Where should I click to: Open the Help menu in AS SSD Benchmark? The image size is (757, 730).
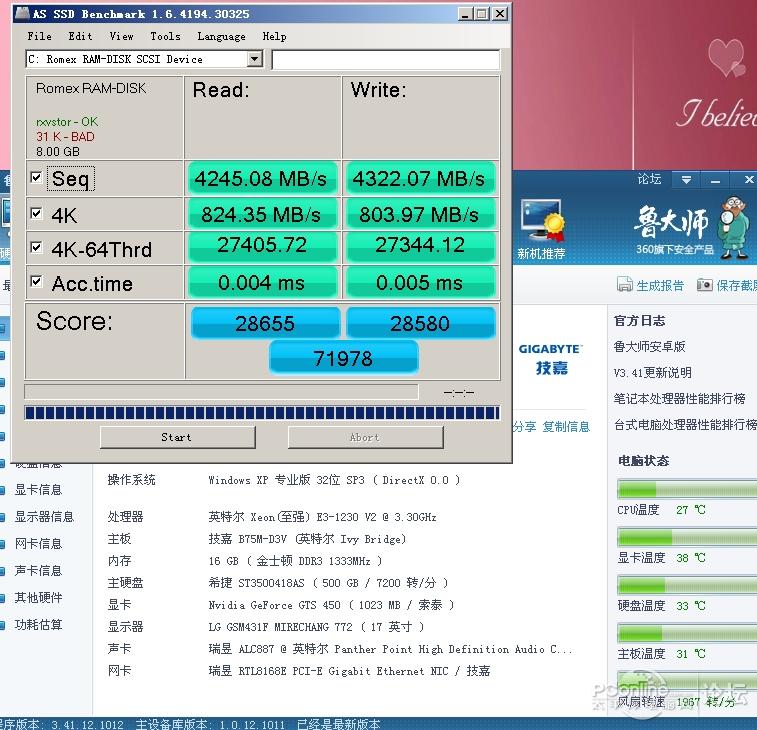[274, 36]
